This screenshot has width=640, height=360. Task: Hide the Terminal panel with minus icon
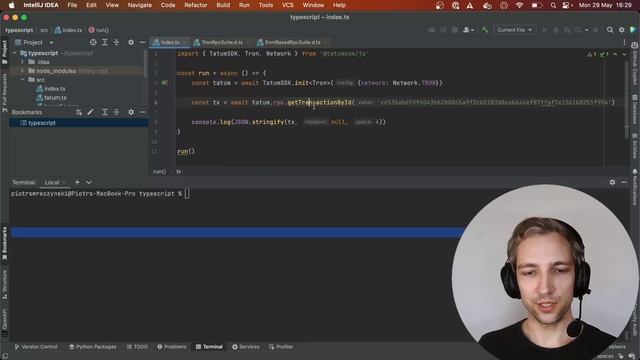(x=624, y=182)
